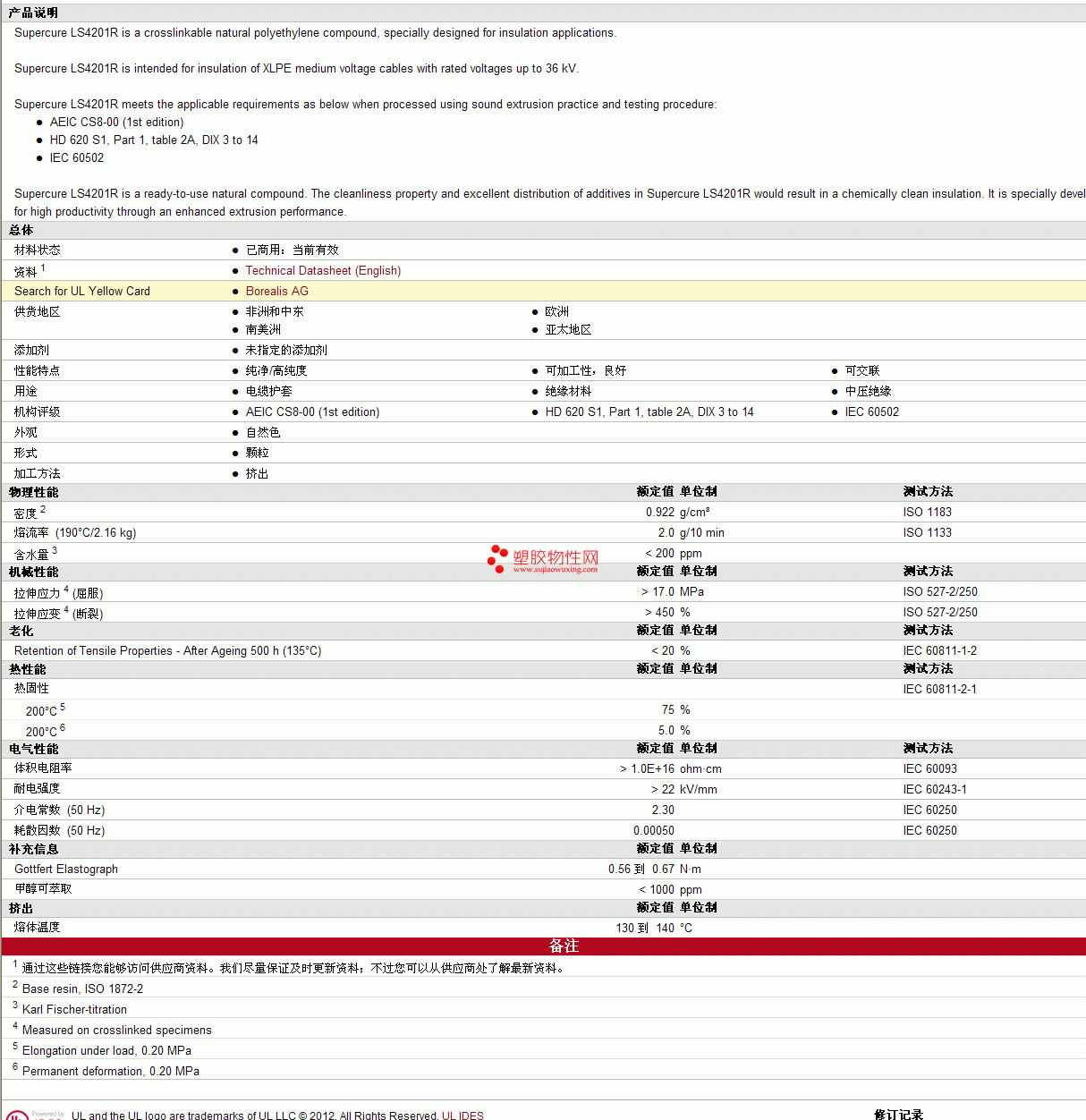Click the 耗散因数 (50 Hz) row label
This screenshot has width=1086, height=1120.
point(60,830)
